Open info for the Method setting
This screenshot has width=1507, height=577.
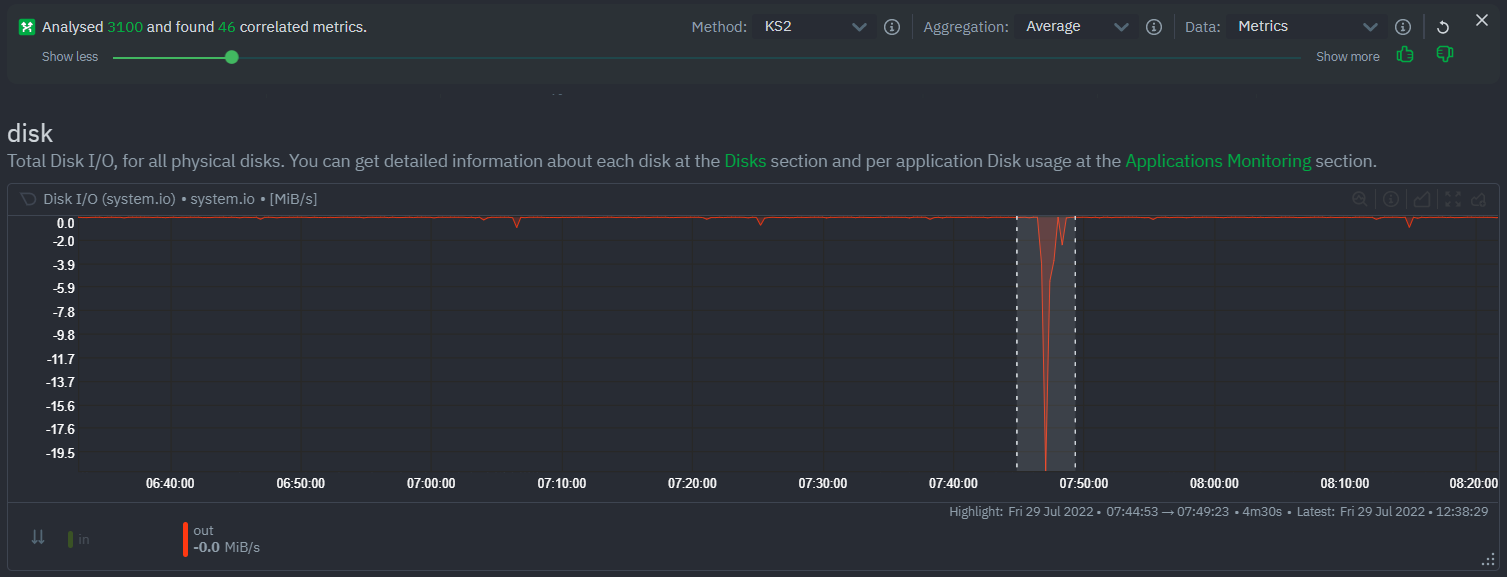(892, 27)
